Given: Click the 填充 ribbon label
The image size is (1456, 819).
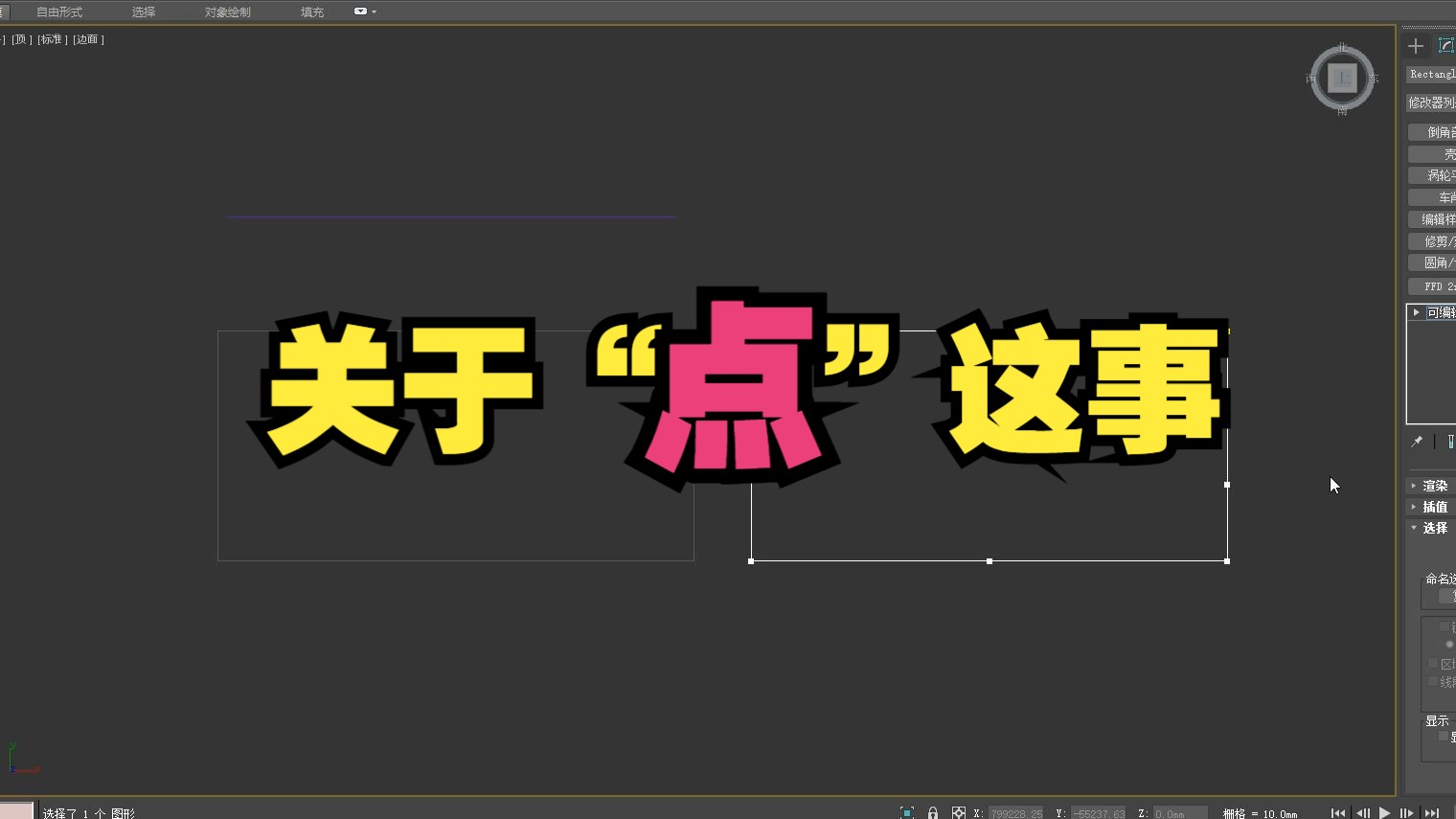Looking at the screenshot, I should click(311, 11).
